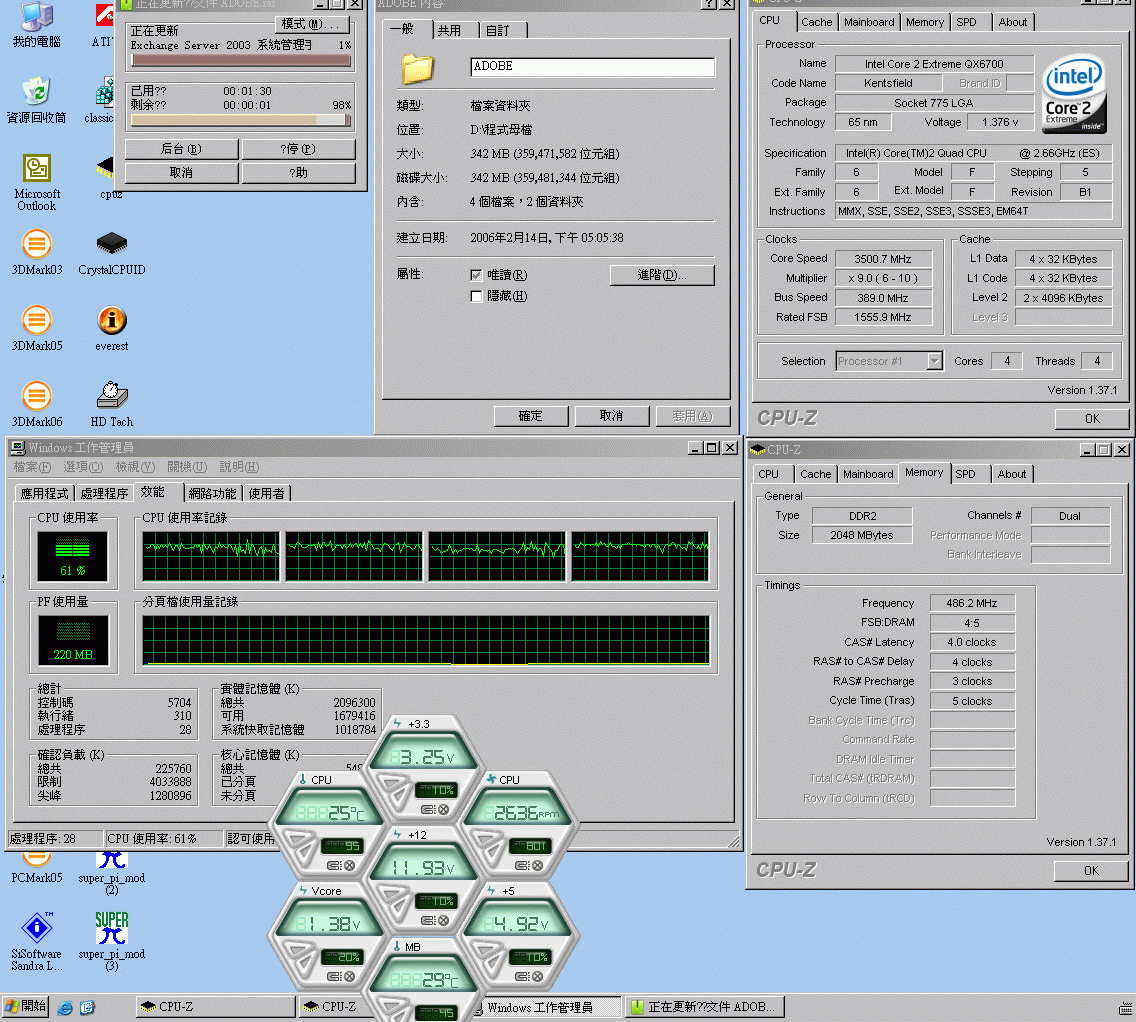The width and height of the screenshot is (1136, 1022).
Task: Click the Exchange Server file progress bar
Action: pos(241,61)
